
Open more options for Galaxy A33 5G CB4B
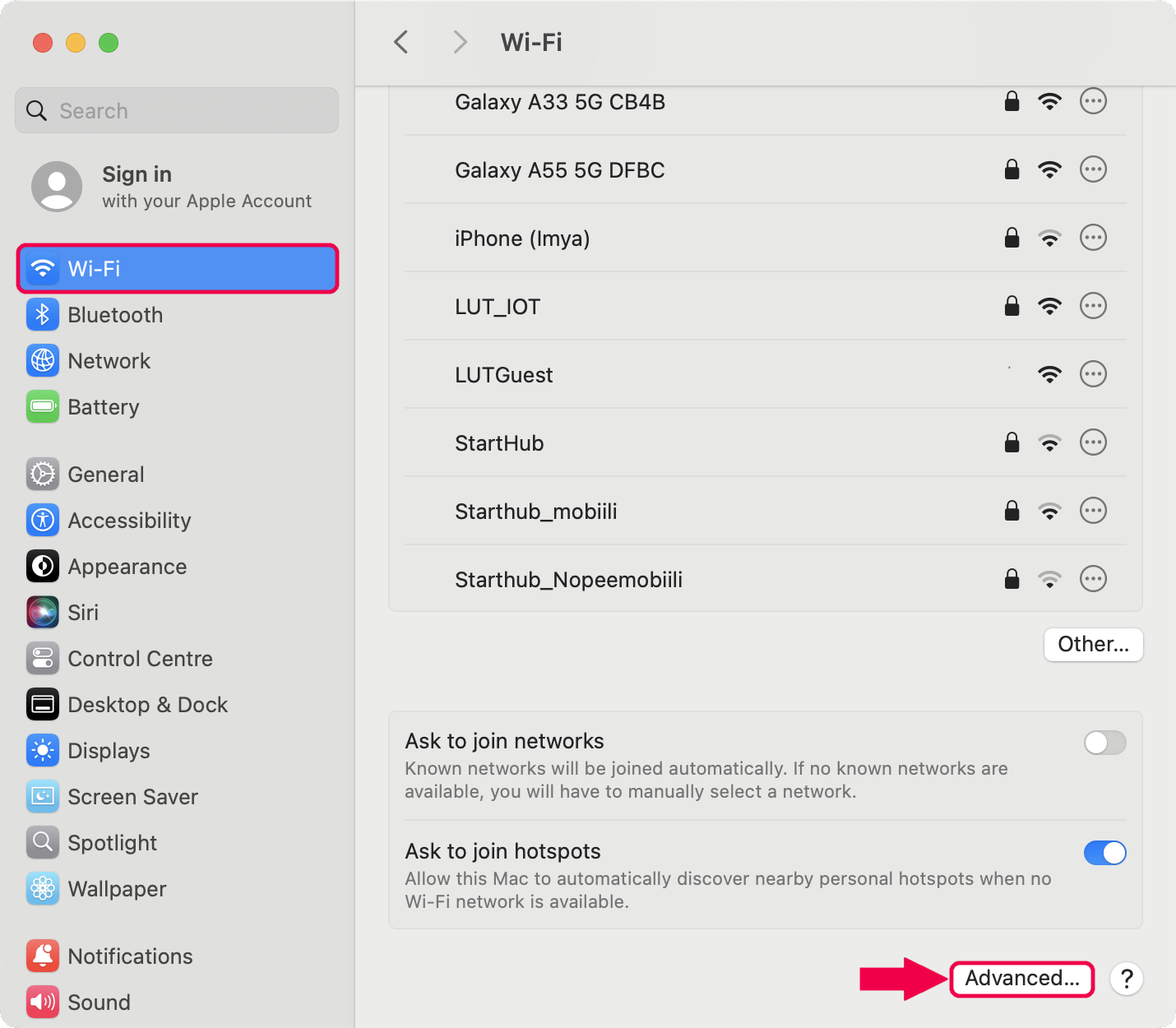point(1093,101)
